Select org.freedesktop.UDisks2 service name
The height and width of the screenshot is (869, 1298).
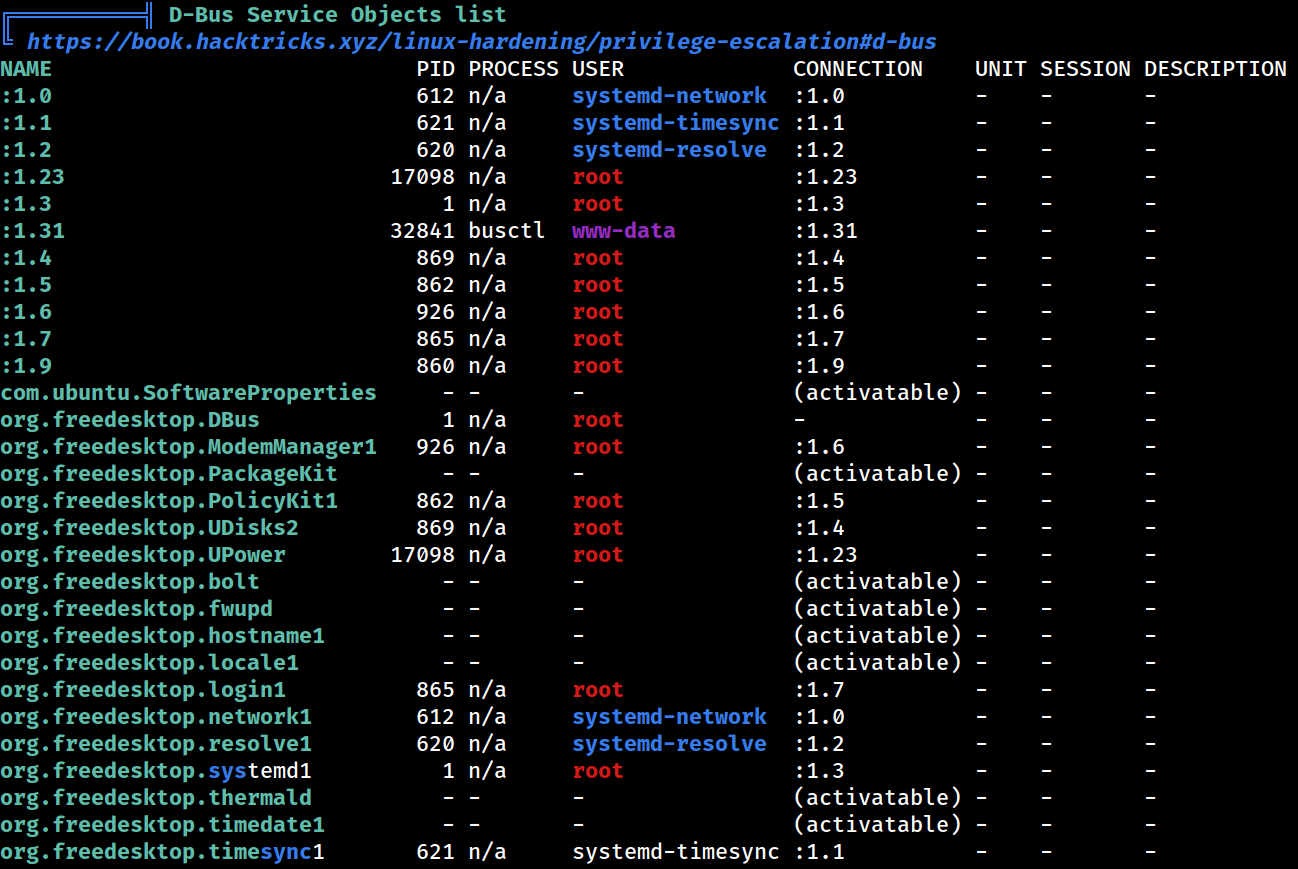pos(149,528)
